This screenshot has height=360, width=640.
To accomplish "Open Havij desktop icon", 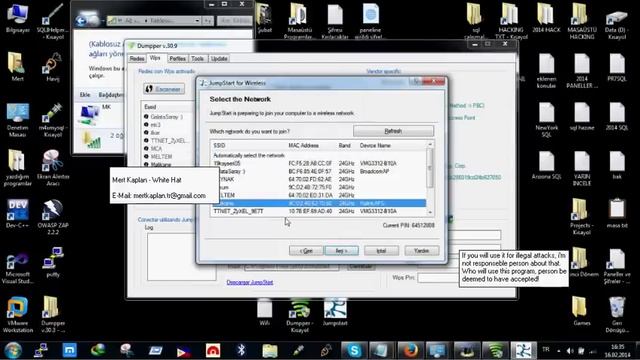I will [x=53, y=67].
